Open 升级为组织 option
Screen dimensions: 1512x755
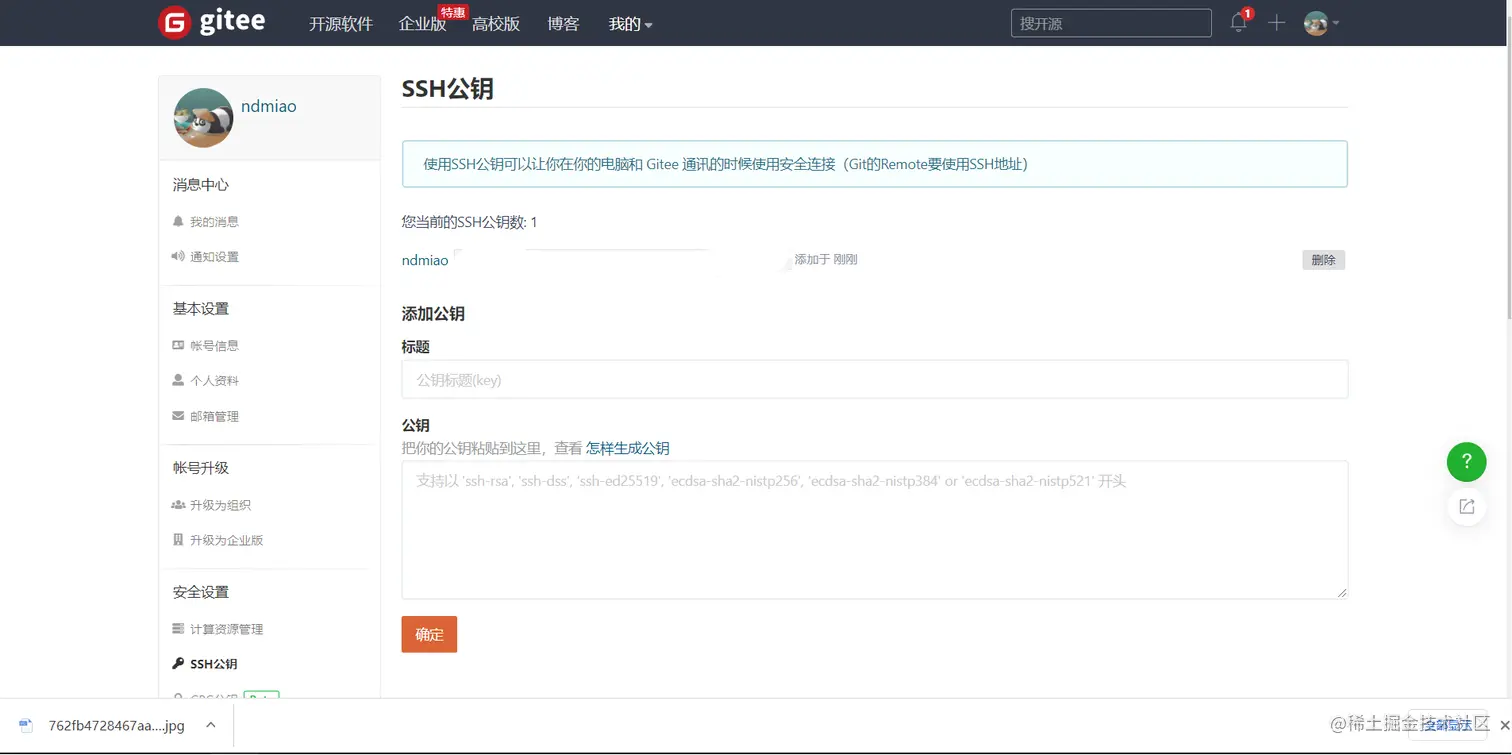pyautogui.click(x=220, y=506)
